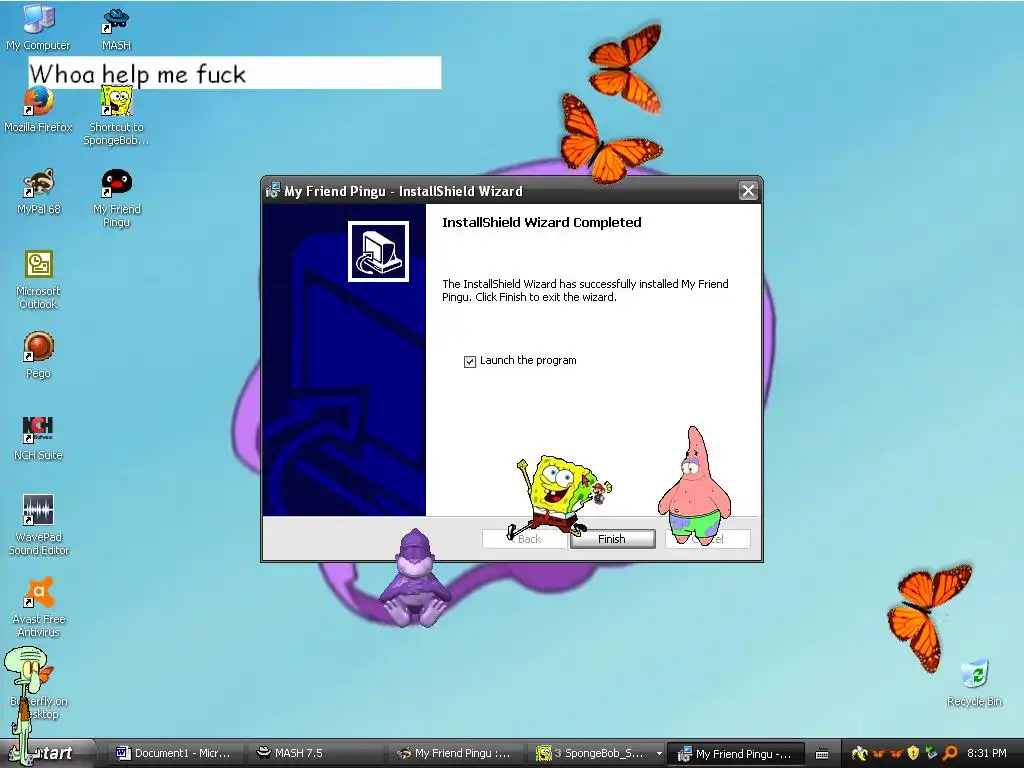This screenshot has height=768, width=1024.
Task: Select the My Friend Pingu desktop shortcut
Action: pos(116,197)
